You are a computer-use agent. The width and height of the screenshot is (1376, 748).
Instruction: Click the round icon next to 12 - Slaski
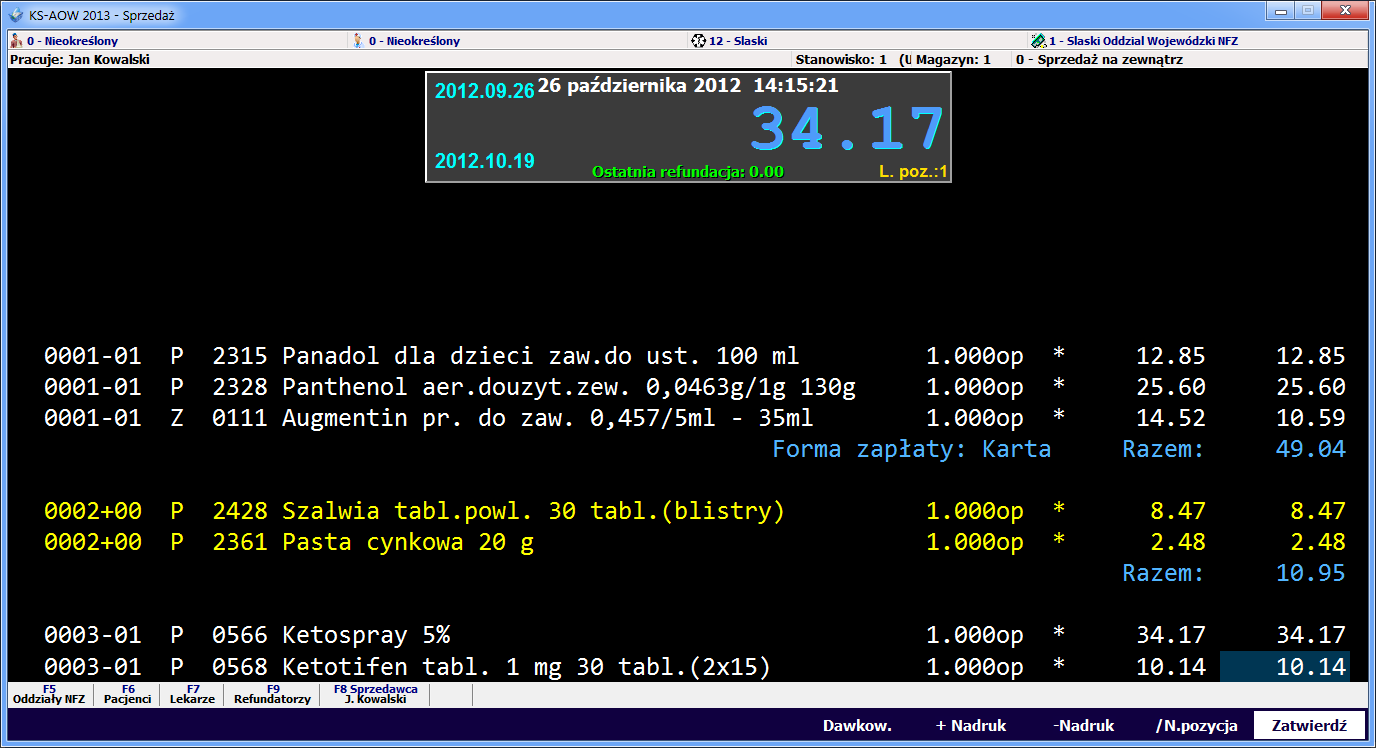[x=698, y=41]
